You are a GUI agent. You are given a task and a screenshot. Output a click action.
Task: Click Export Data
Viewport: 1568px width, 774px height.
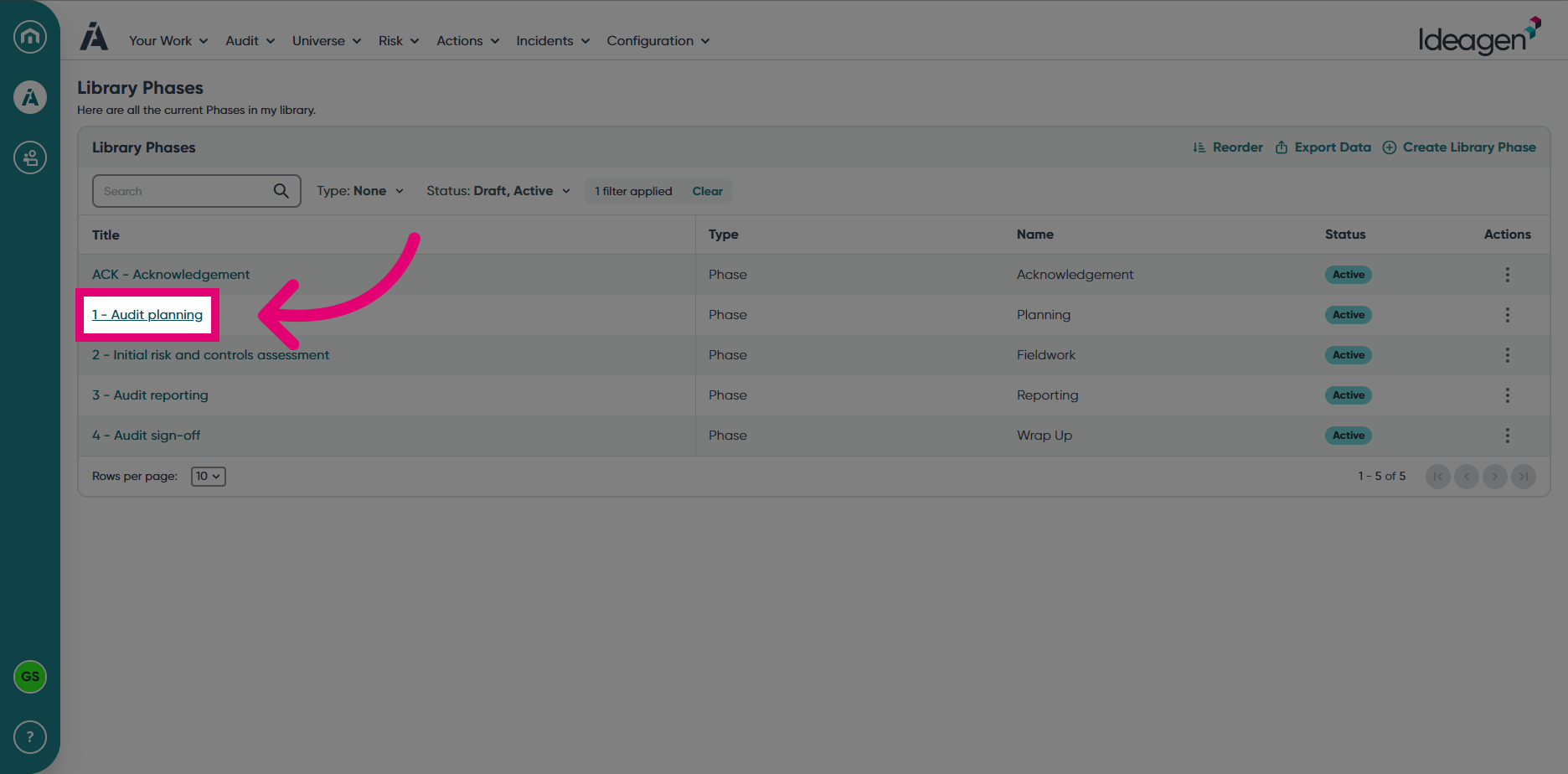[x=1323, y=147]
